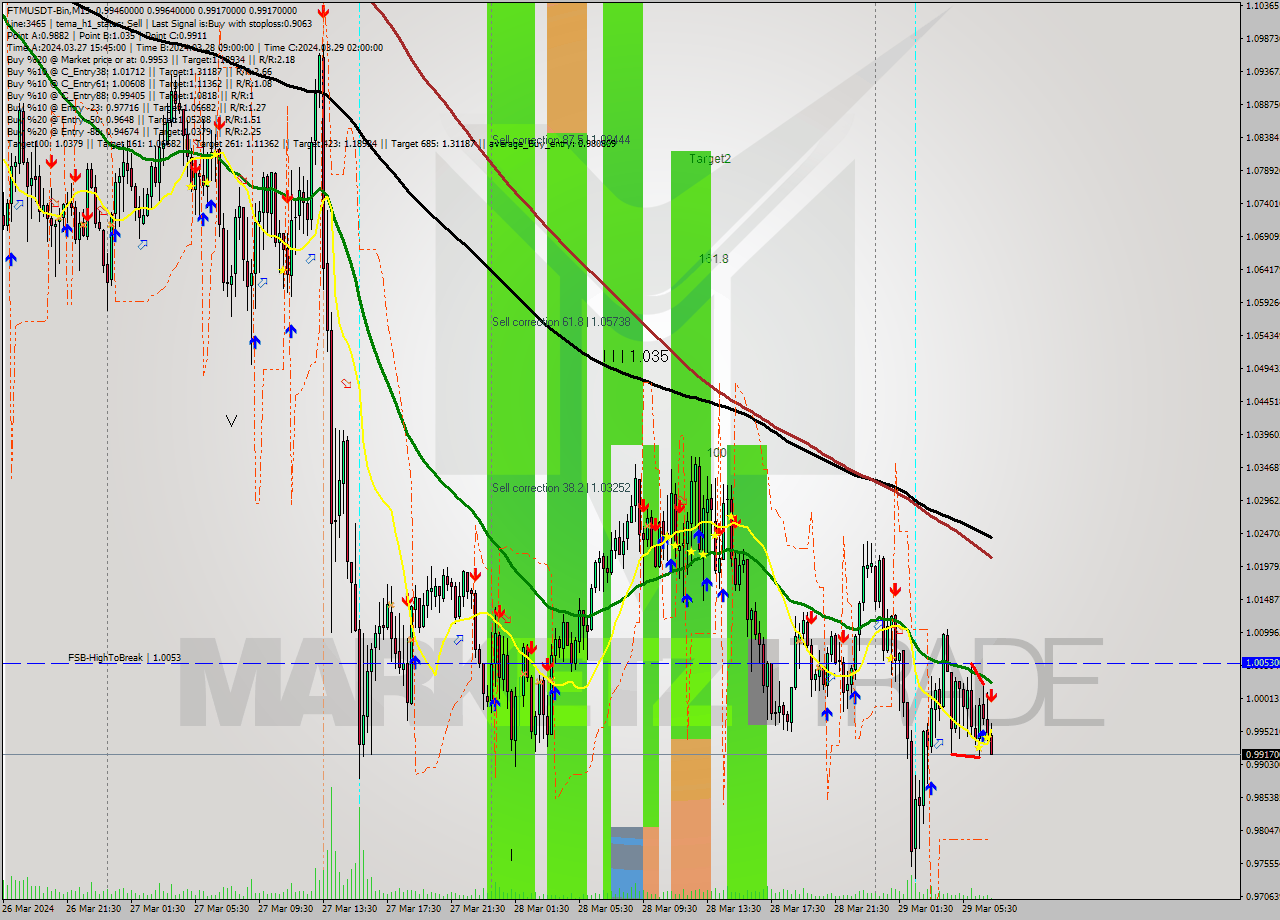Select the 1.0247 price scale value
This screenshot has width=1280, height=920.
(x=1262, y=534)
